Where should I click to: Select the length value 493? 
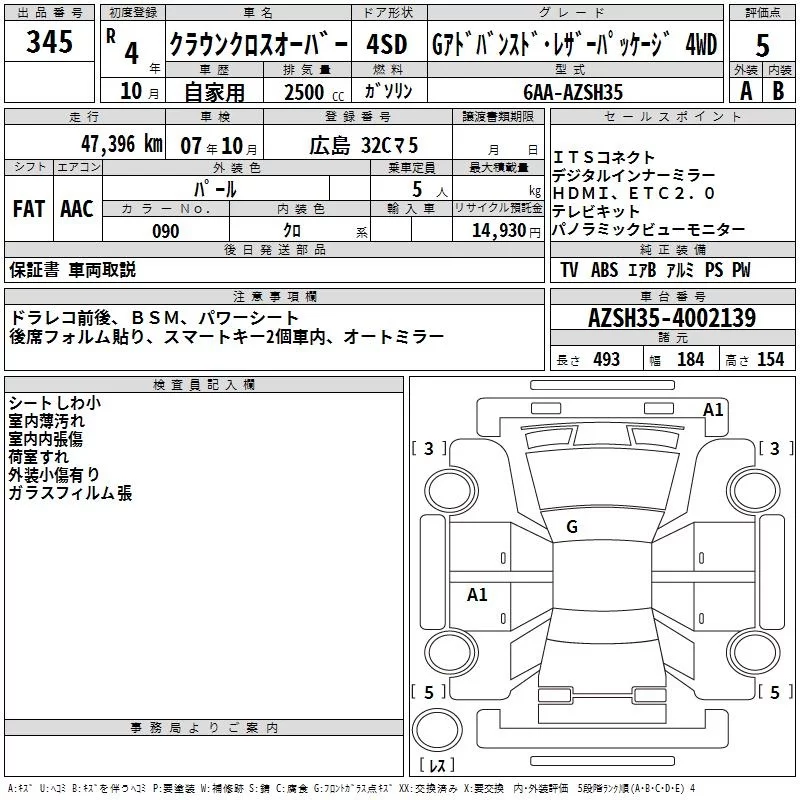pyautogui.click(x=607, y=359)
